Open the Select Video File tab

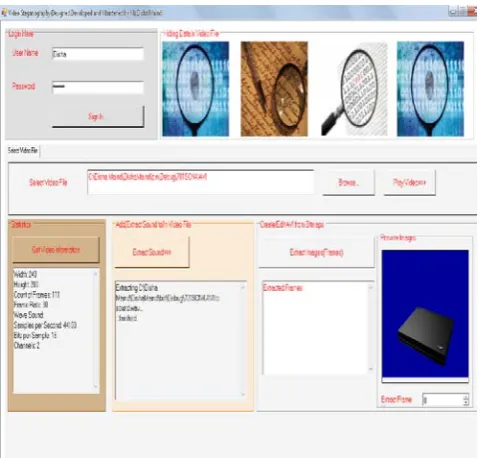[x=23, y=150]
